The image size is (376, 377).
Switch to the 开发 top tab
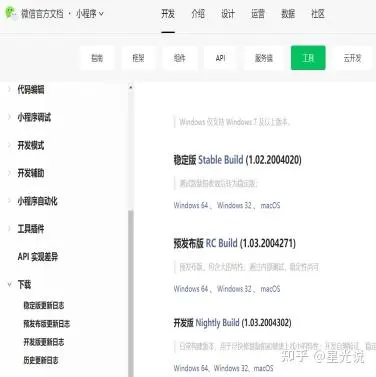point(168,14)
